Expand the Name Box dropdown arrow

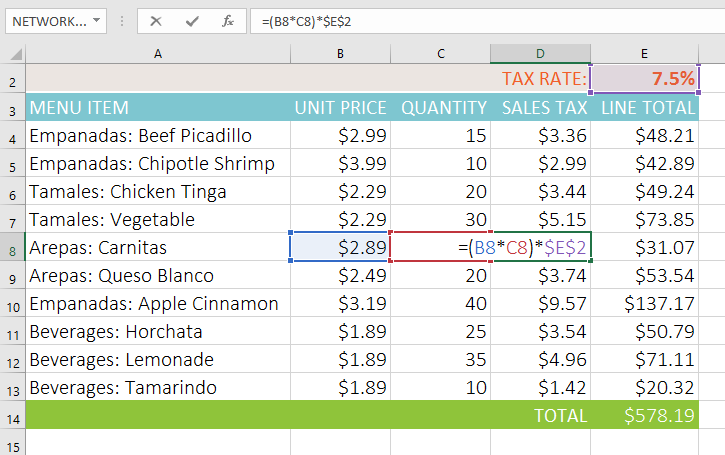coord(95,20)
